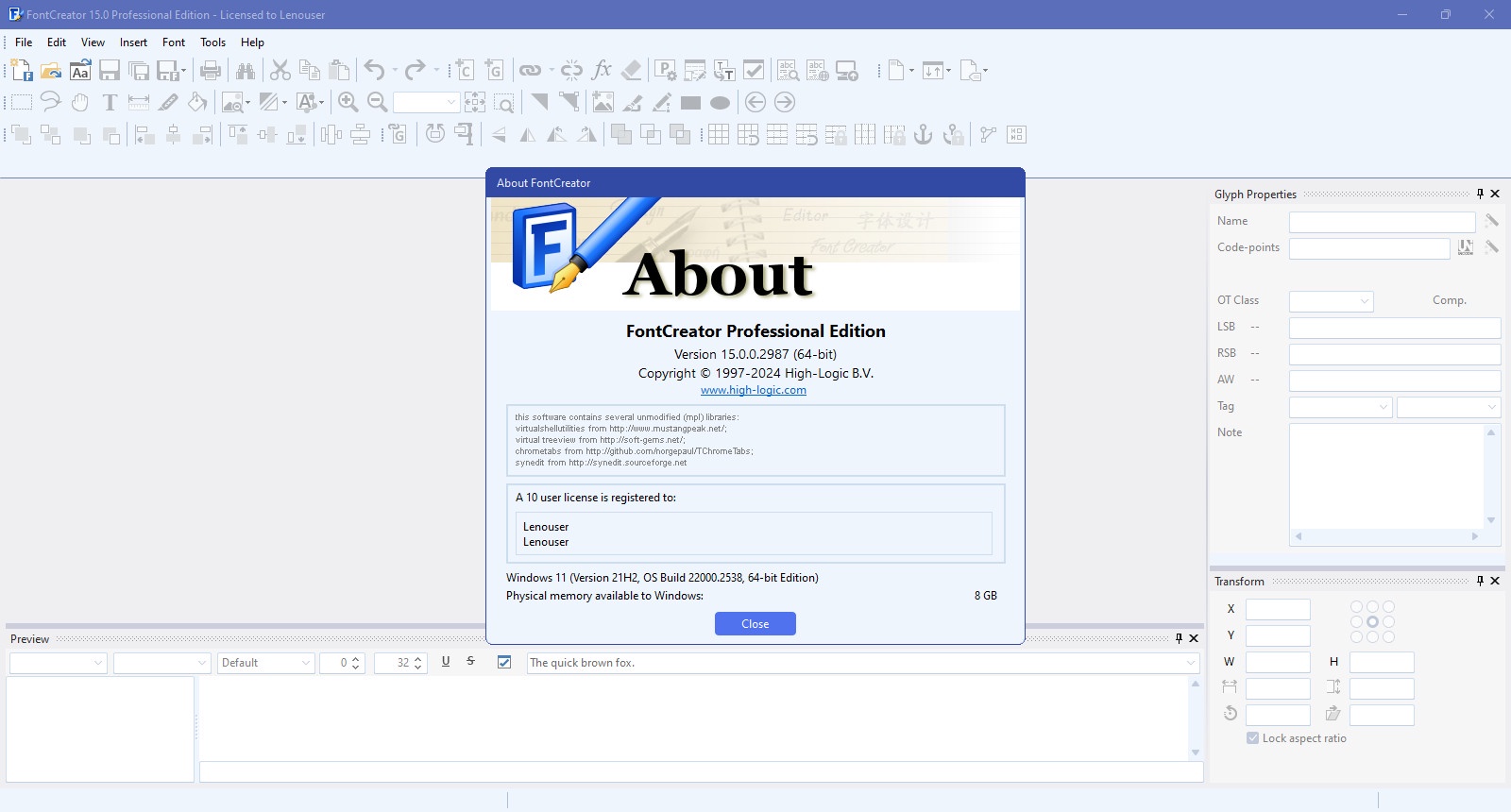
Task: Click the Previous glyph left-arrow icon
Action: [755, 102]
